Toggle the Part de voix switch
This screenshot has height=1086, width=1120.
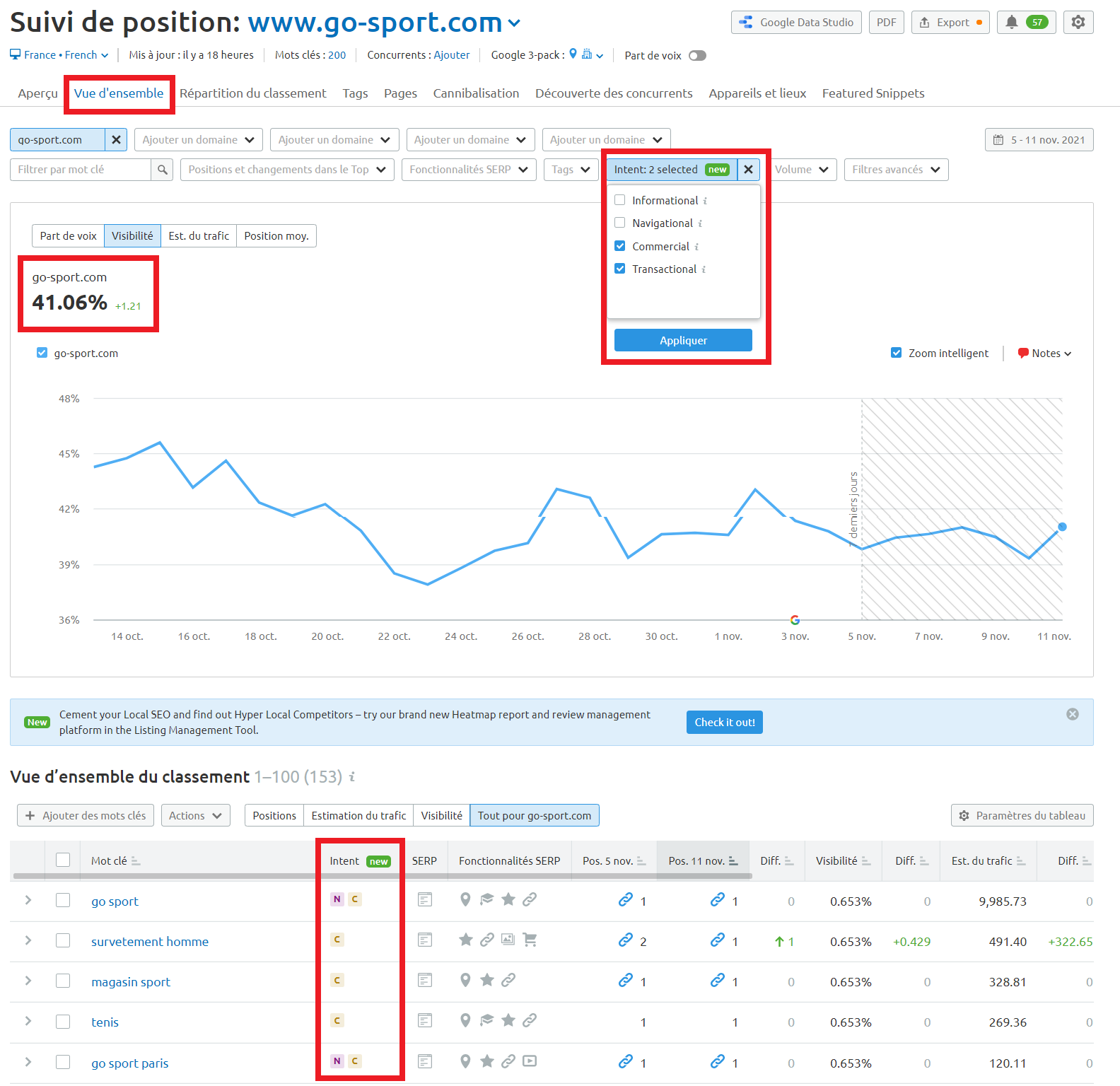click(697, 56)
